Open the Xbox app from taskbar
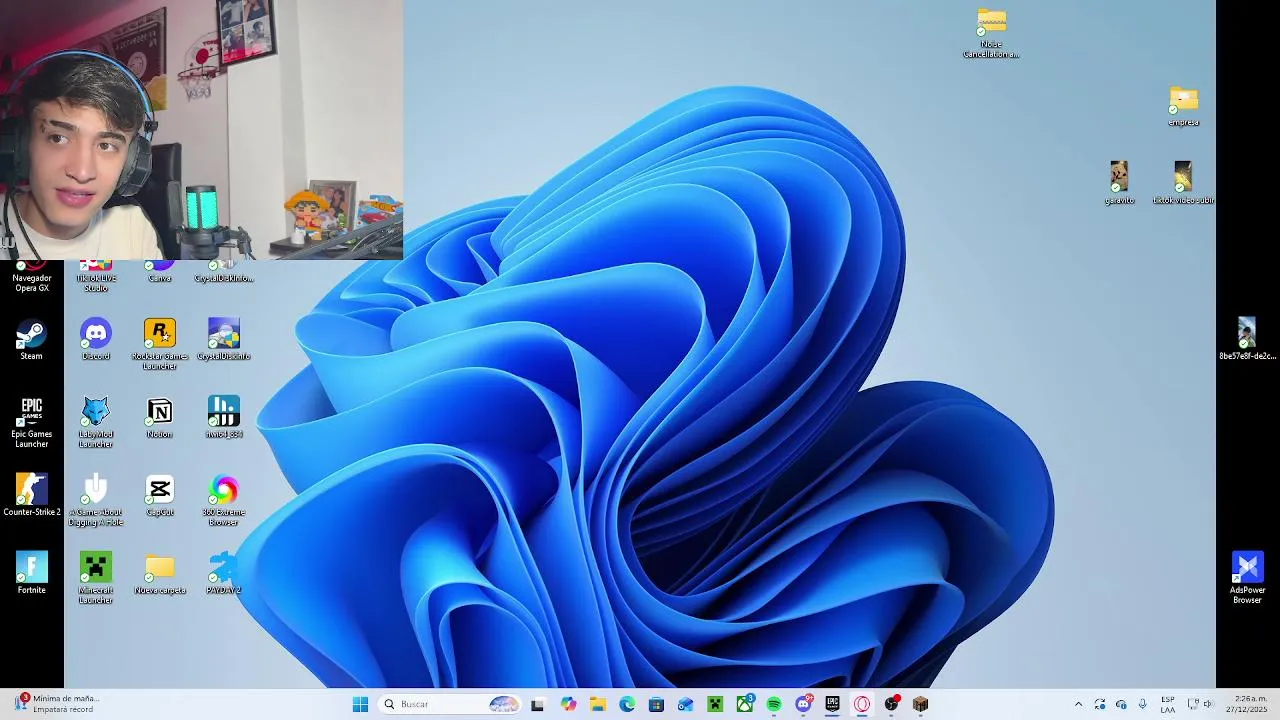Image resolution: width=1280 pixels, height=720 pixels. coord(745,704)
